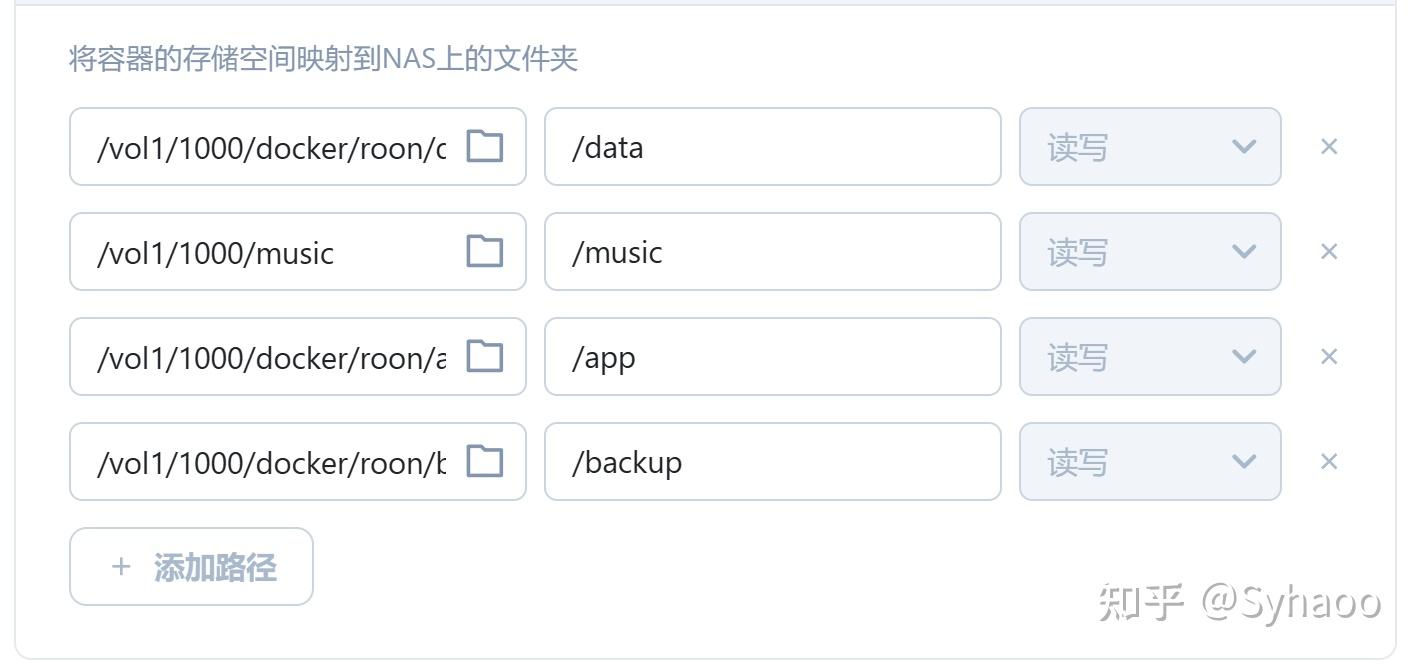Open folder picker in /app mapping row
The width and height of the screenshot is (1418, 666).
[485, 356]
